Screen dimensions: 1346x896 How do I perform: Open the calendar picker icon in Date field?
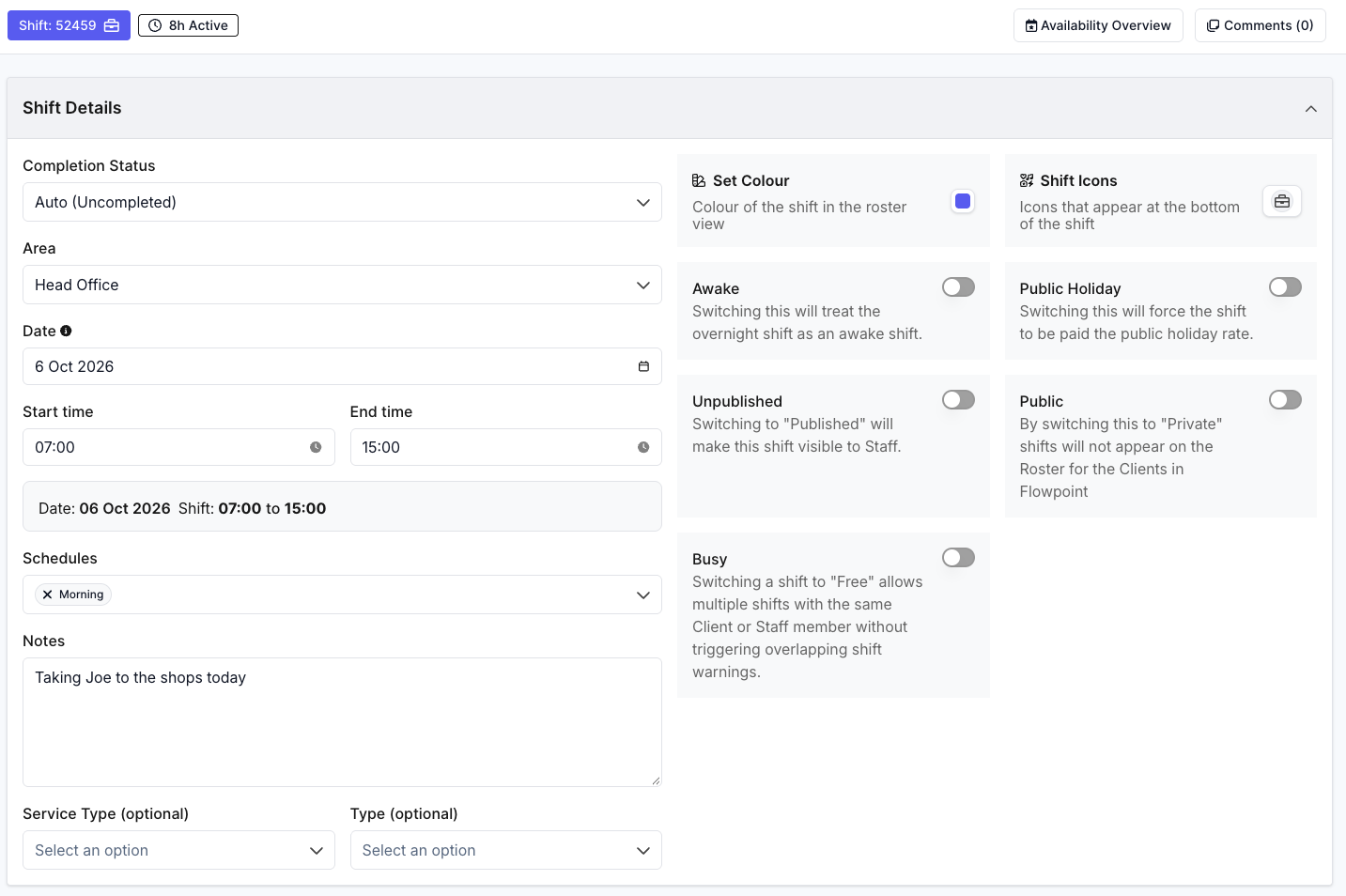(643, 366)
